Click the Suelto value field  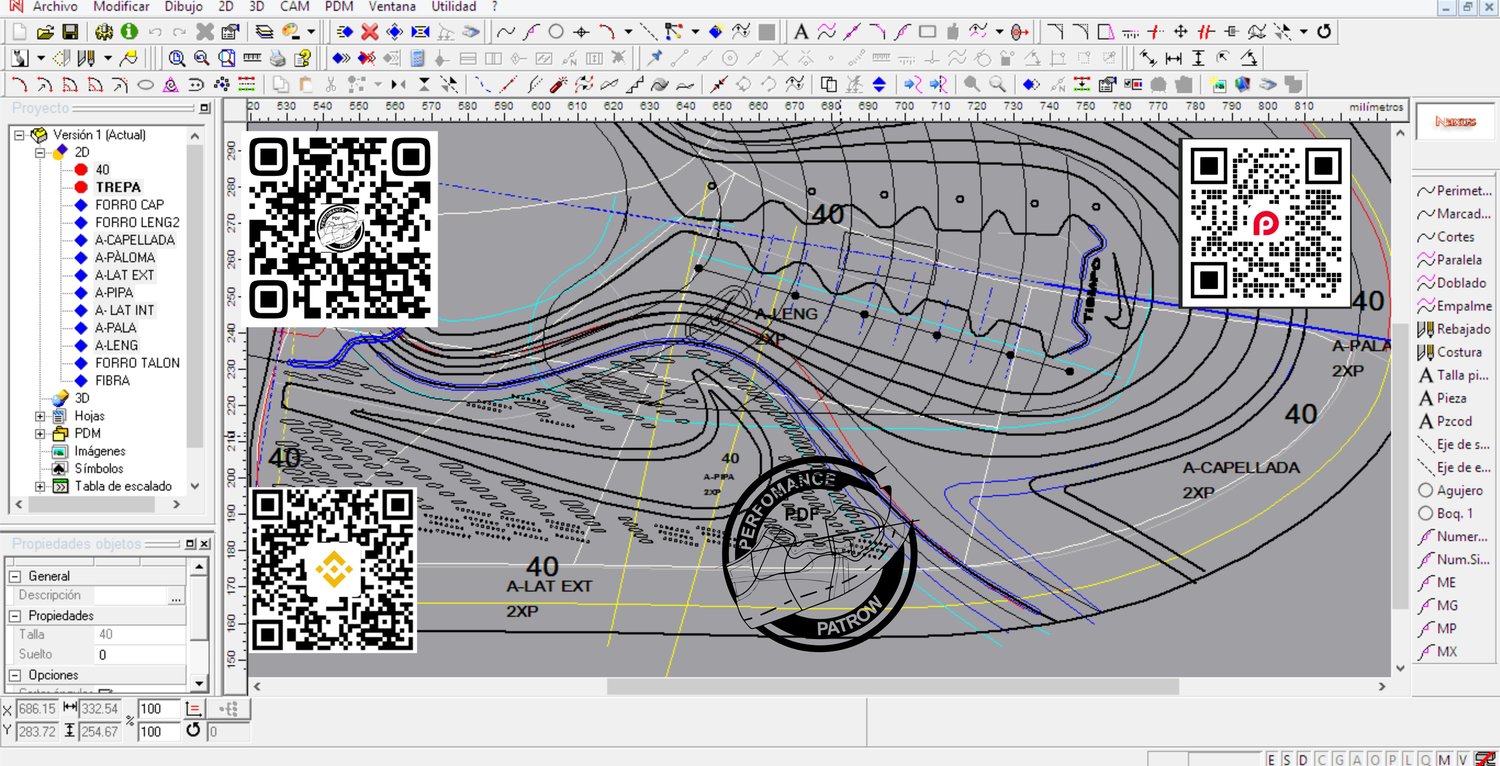point(139,655)
